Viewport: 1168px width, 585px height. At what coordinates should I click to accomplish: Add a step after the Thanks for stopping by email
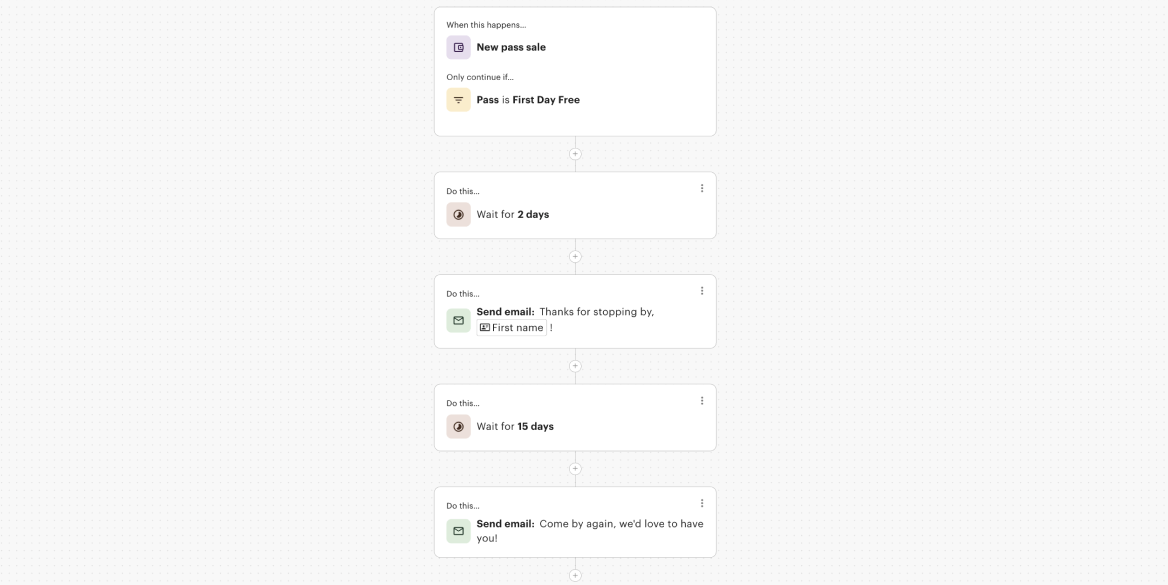575,367
